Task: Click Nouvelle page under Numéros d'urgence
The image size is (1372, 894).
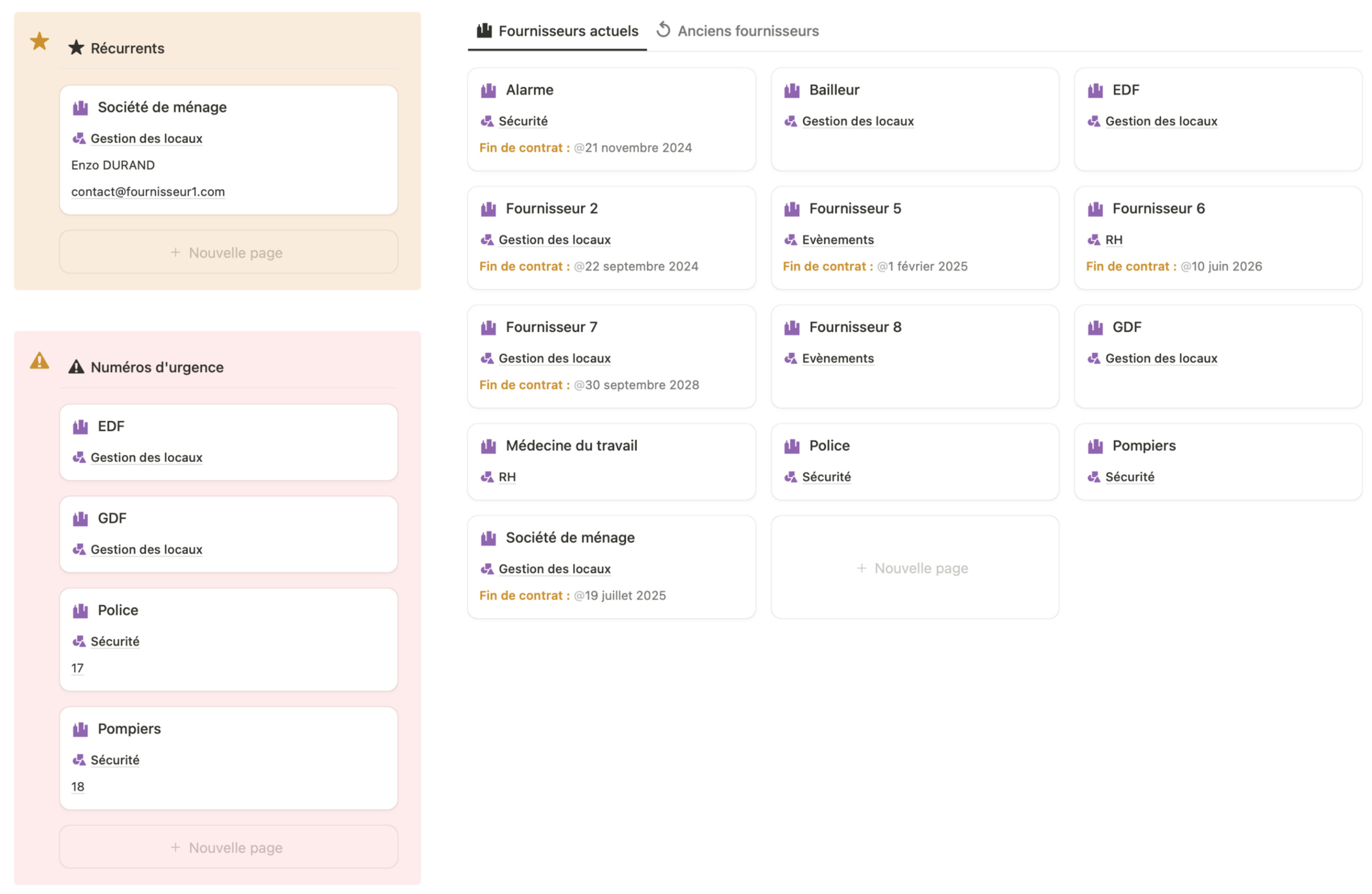Action: pyautogui.click(x=228, y=848)
